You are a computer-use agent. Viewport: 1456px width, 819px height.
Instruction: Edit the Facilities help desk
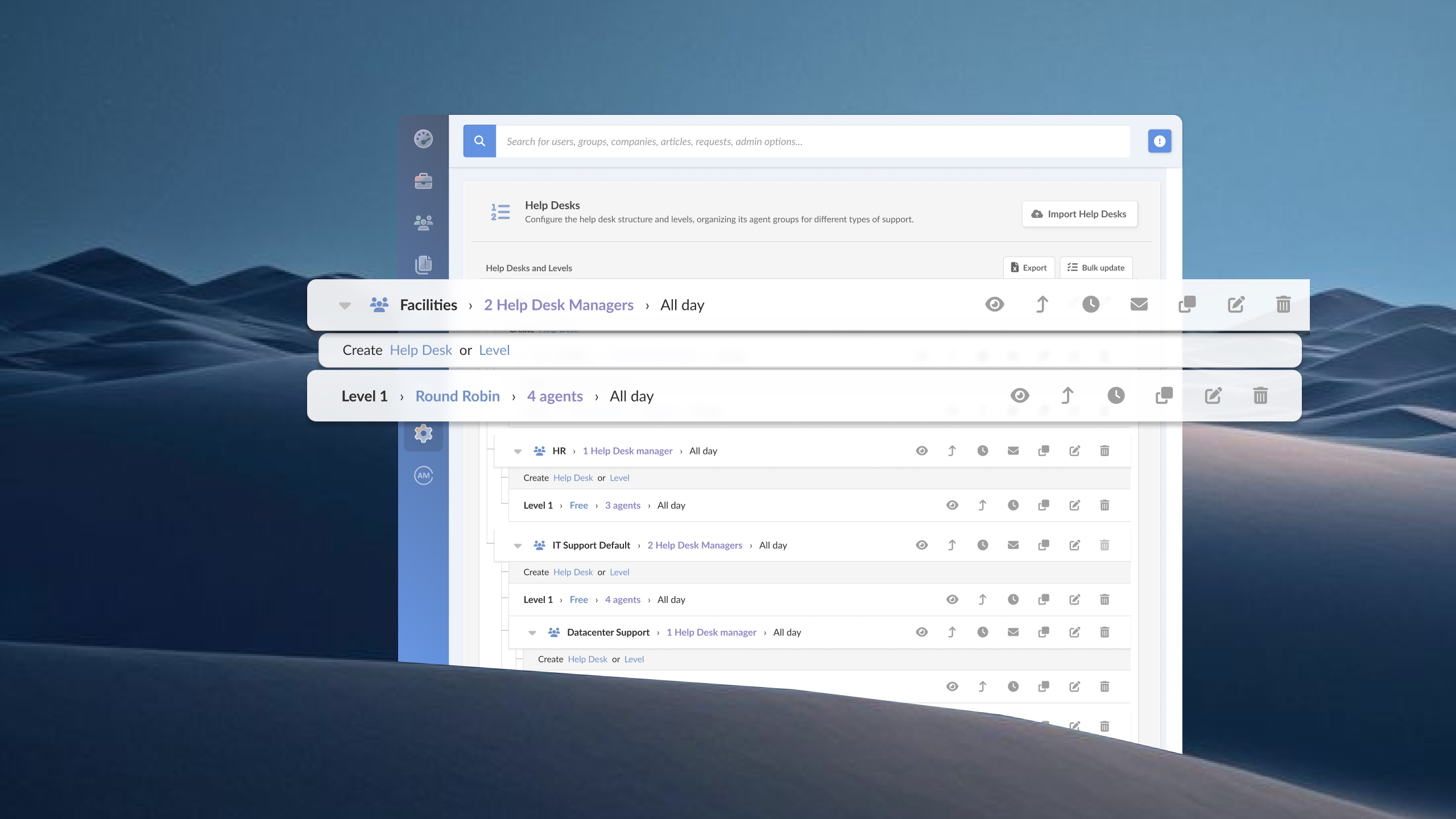[x=1235, y=304]
